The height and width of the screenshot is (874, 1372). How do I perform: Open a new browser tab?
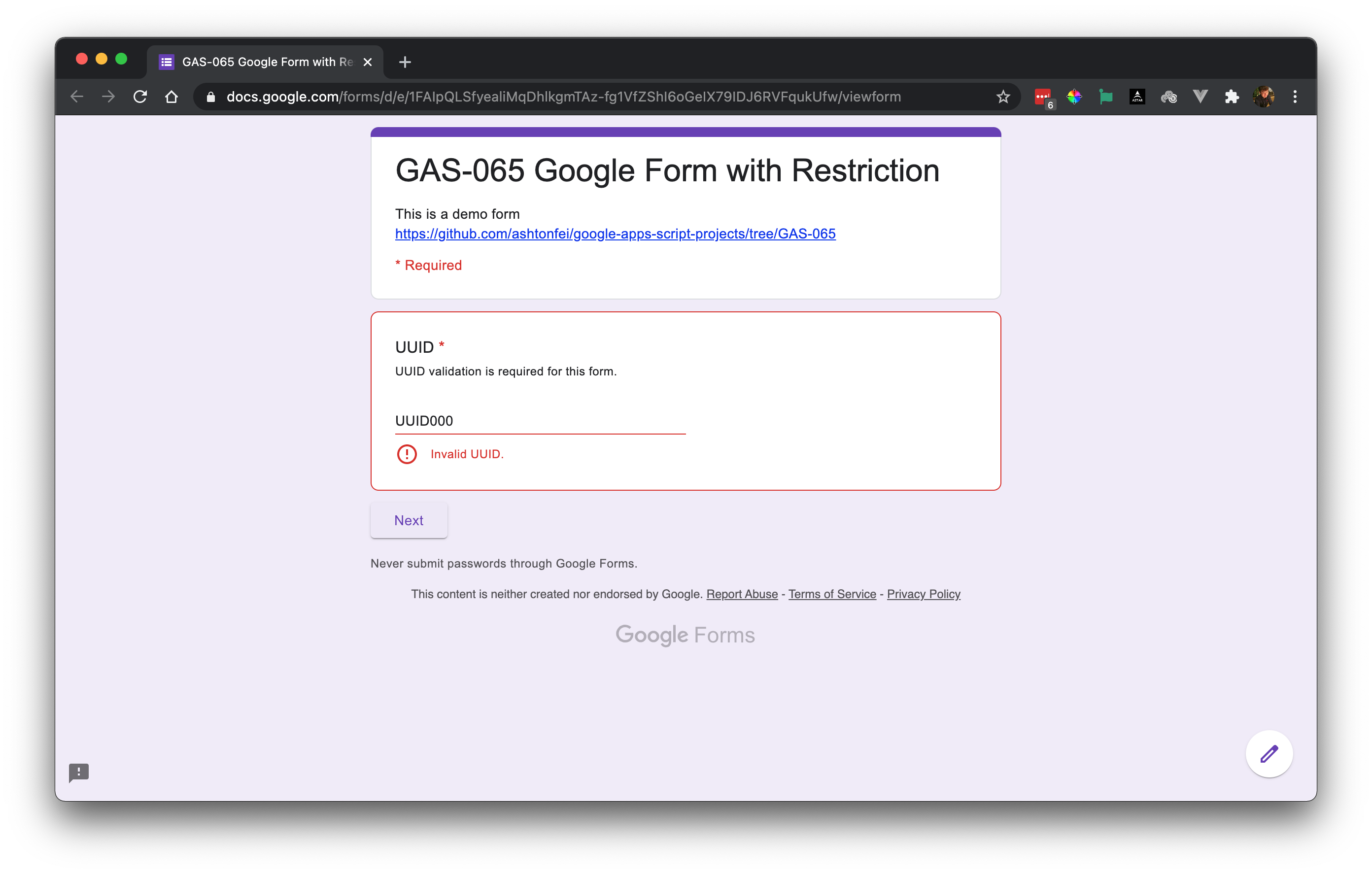(405, 62)
